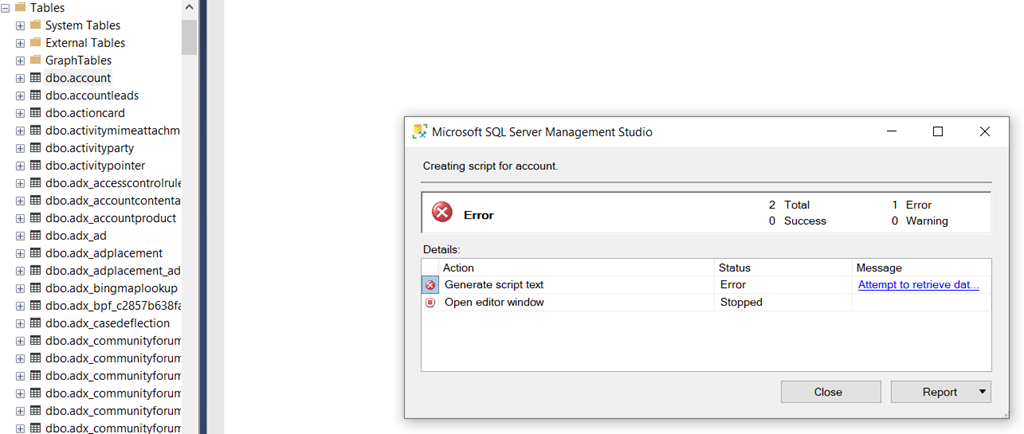Click the Status column header
Screen dimensions: 1024x434
784,268
